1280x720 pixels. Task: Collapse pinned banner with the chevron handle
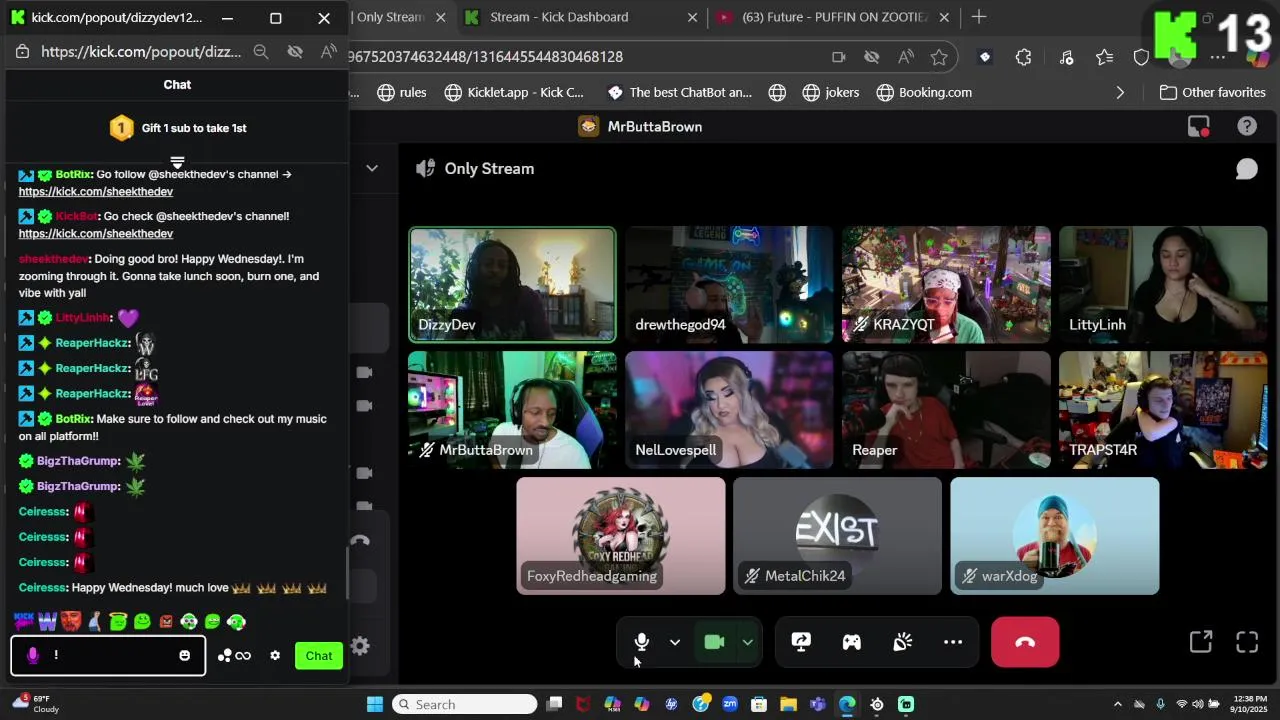click(x=177, y=162)
